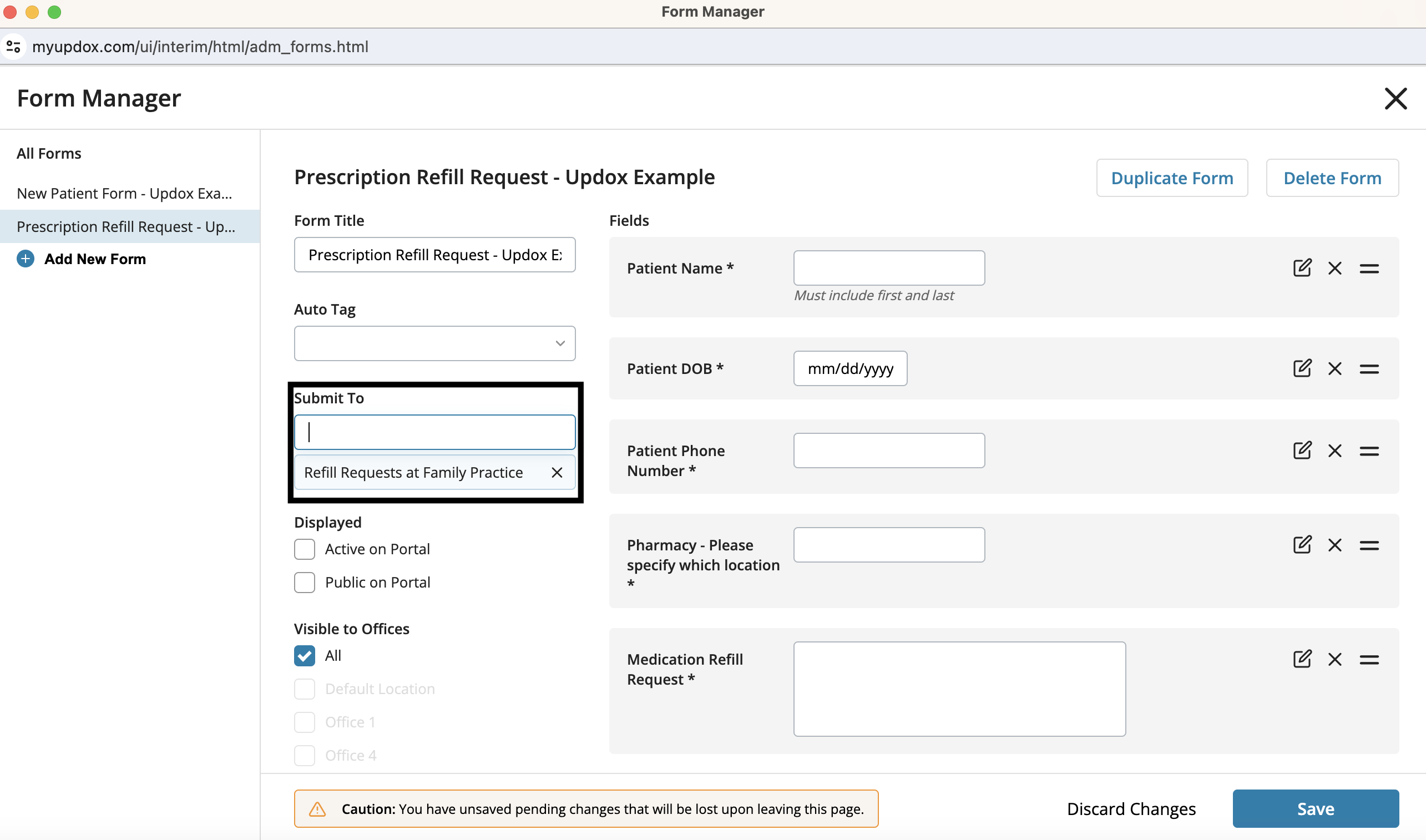Viewport: 1426px width, 840px height.
Task: Grab the Patient Phone Number drag handle
Action: [x=1368, y=451]
